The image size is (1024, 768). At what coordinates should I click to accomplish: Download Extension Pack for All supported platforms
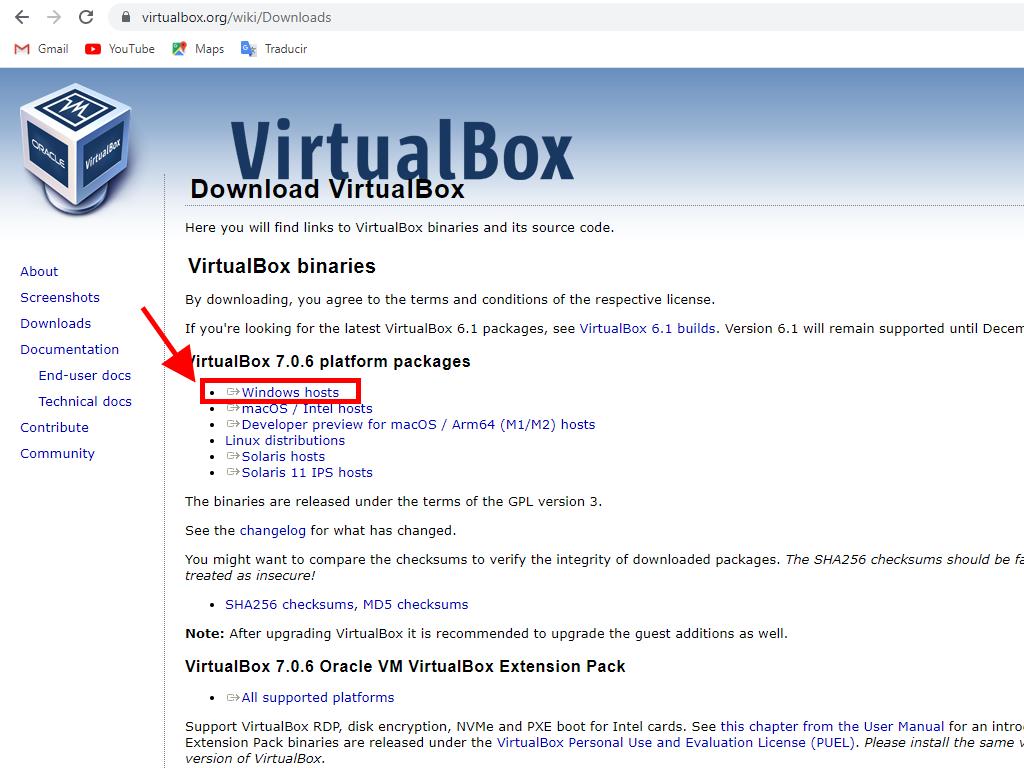click(x=318, y=697)
